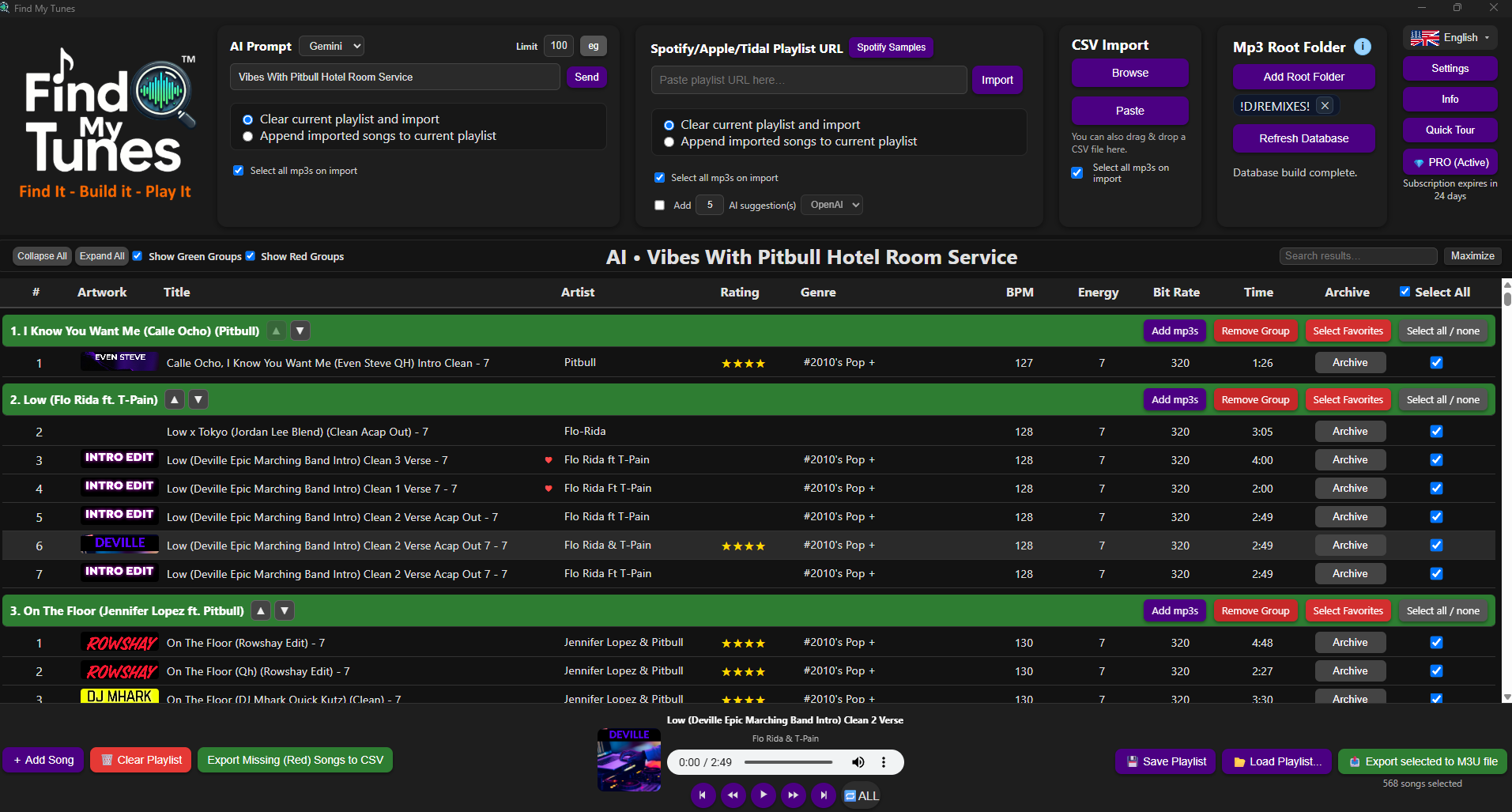Open the three-dot menu in the audio player
The width and height of the screenshot is (1512, 812).
883,762
